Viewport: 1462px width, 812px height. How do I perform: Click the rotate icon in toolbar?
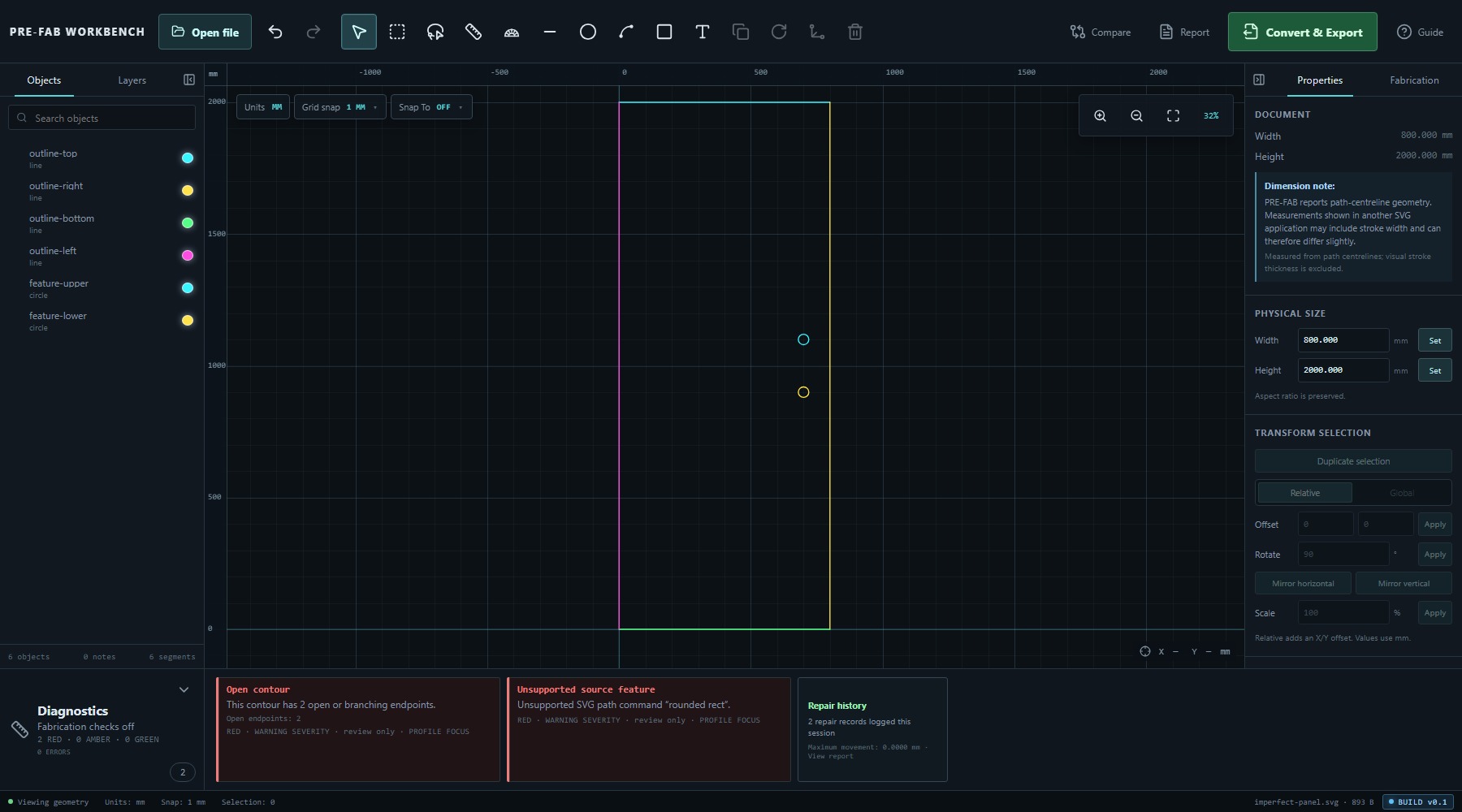click(779, 32)
